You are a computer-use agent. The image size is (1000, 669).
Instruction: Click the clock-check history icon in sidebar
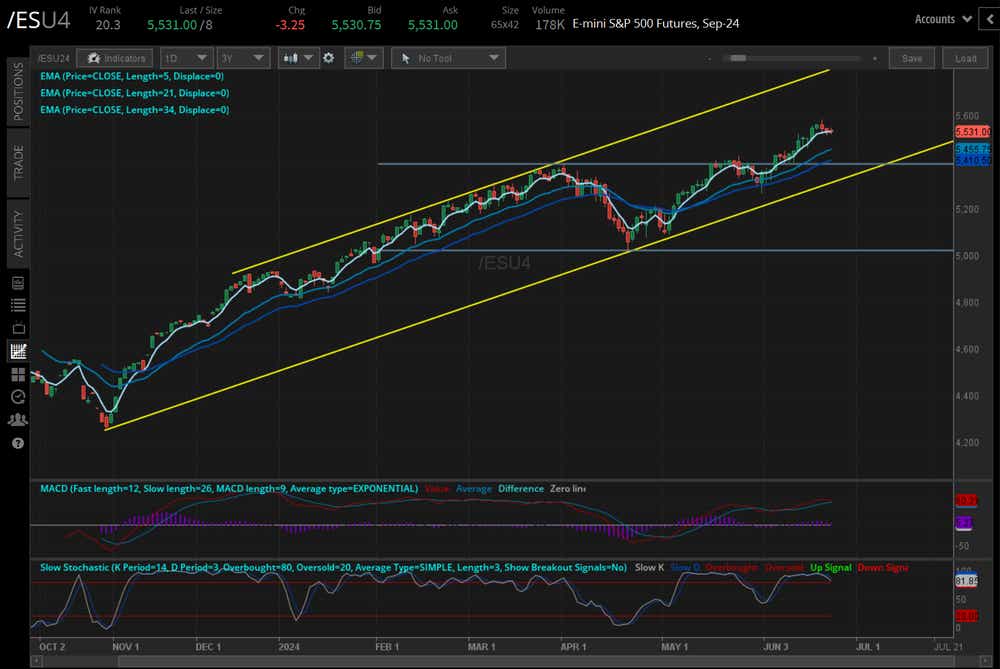18,397
